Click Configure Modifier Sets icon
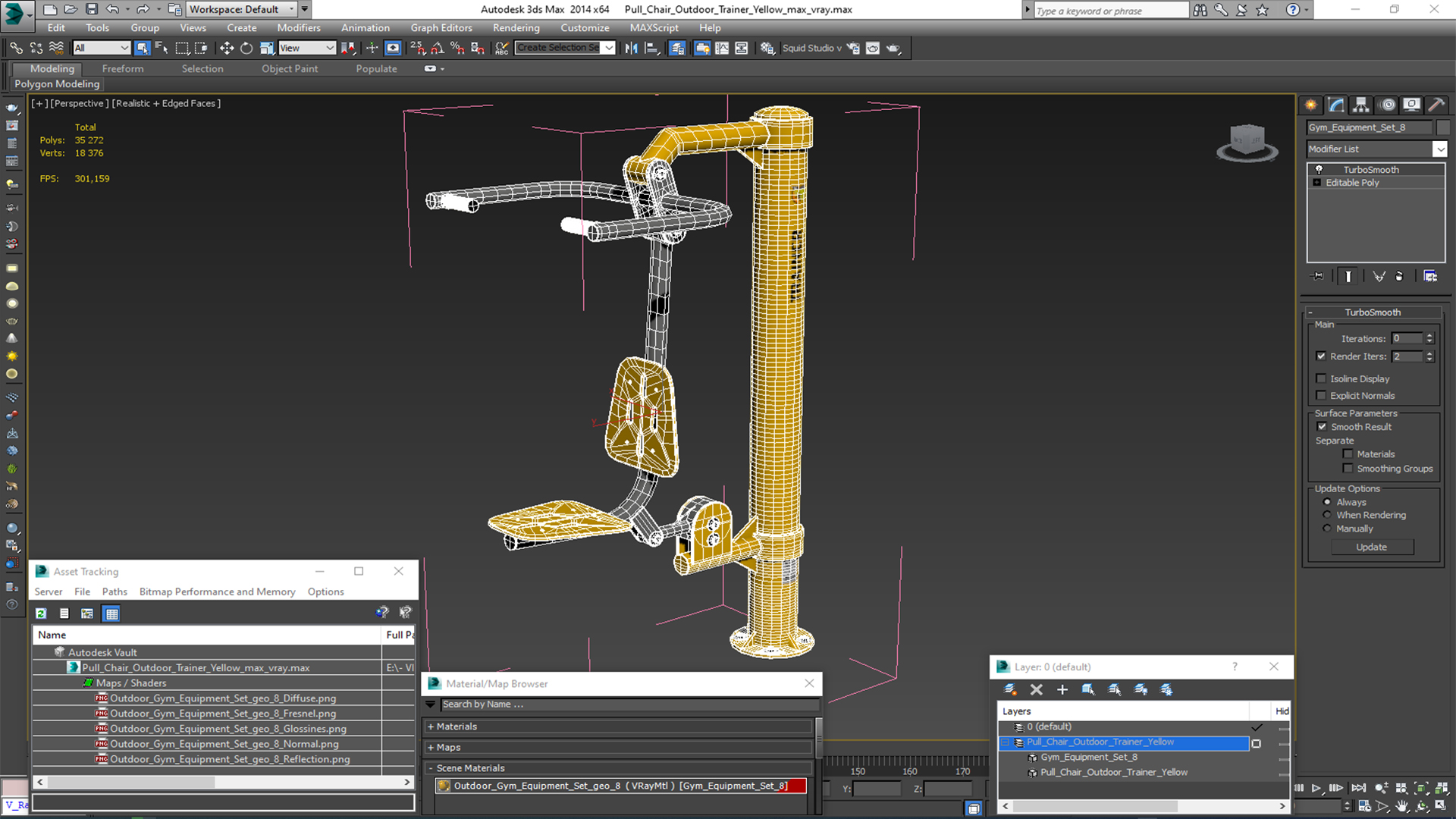Screen dimensions: 1456x819 coord(1430,276)
